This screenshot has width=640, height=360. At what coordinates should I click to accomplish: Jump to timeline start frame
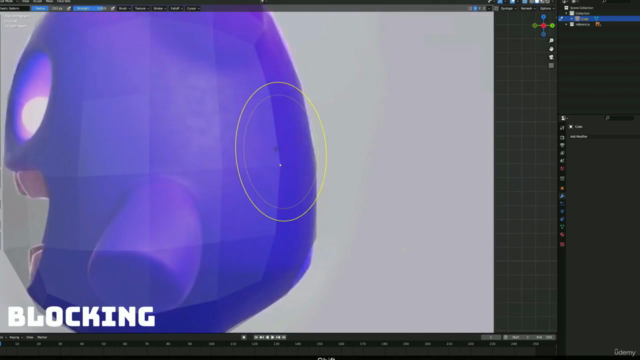pos(256,337)
